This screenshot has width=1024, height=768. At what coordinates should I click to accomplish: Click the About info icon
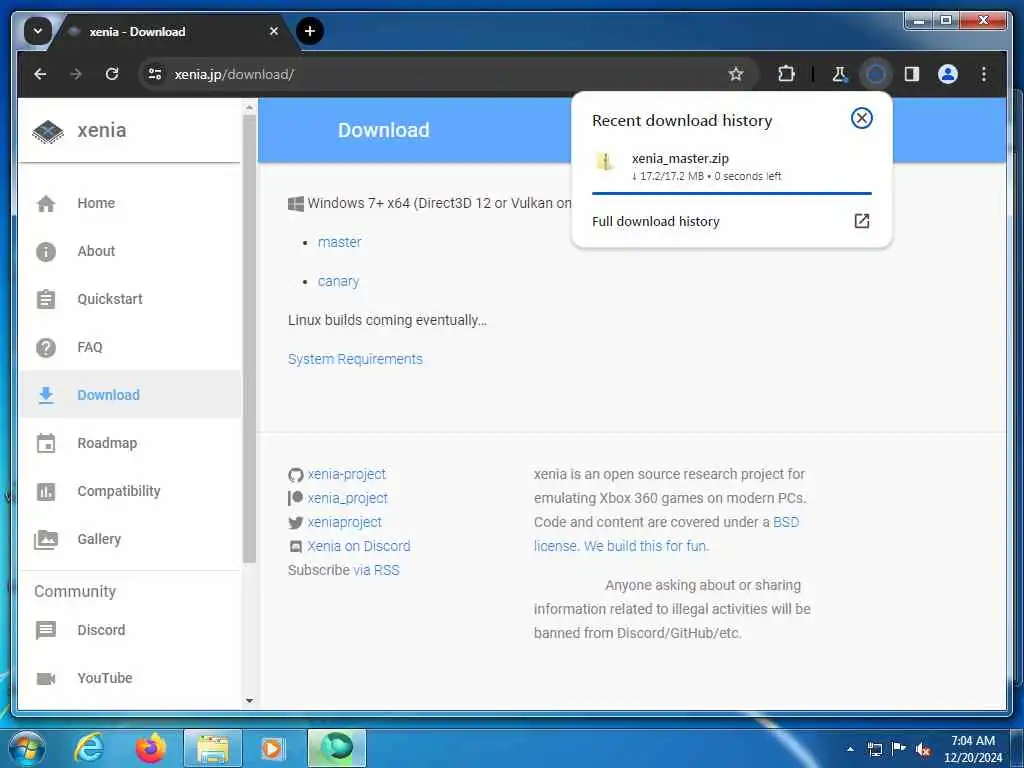(46, 251)
